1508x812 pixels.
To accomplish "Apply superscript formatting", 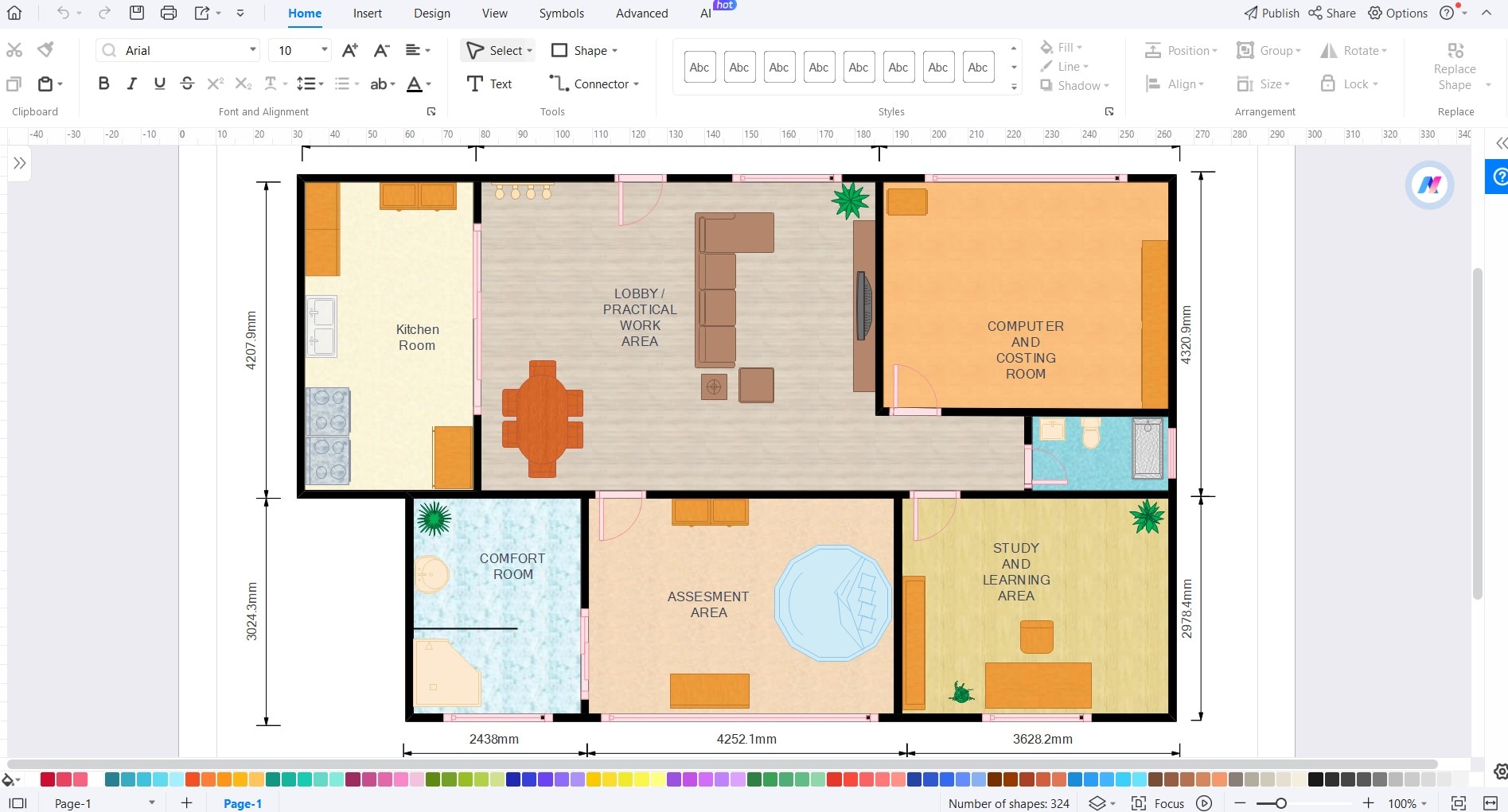I will pos(215,84).
